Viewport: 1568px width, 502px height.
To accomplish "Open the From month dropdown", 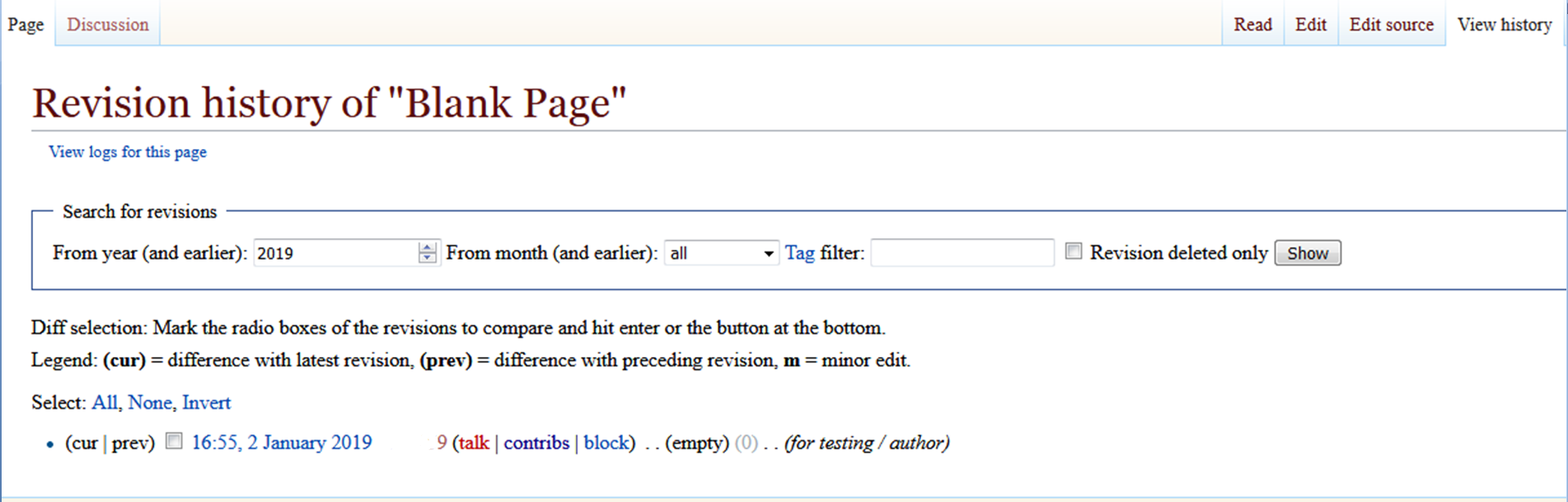I will click(721, 253).
